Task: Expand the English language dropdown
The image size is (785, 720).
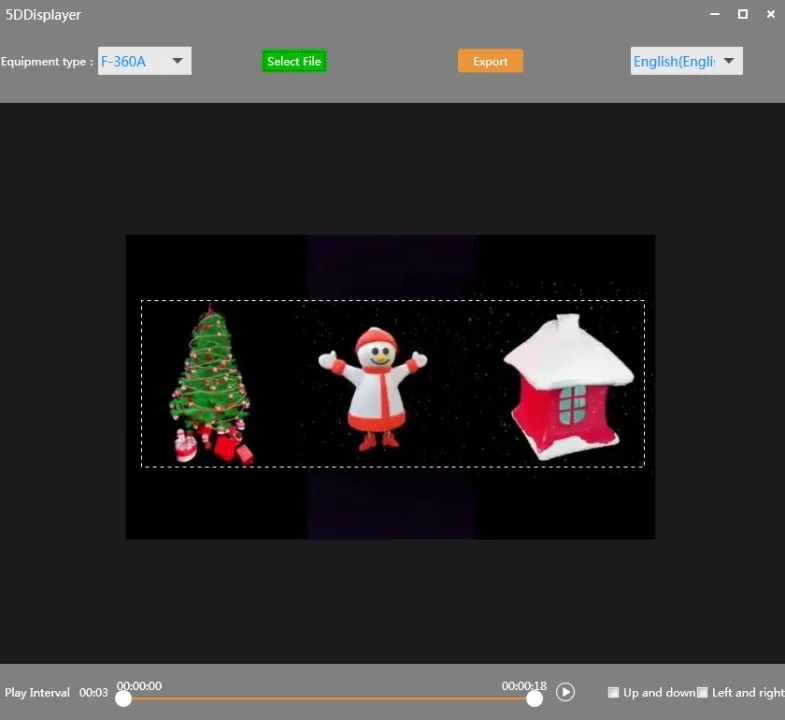Action: [x=728, y=61]
